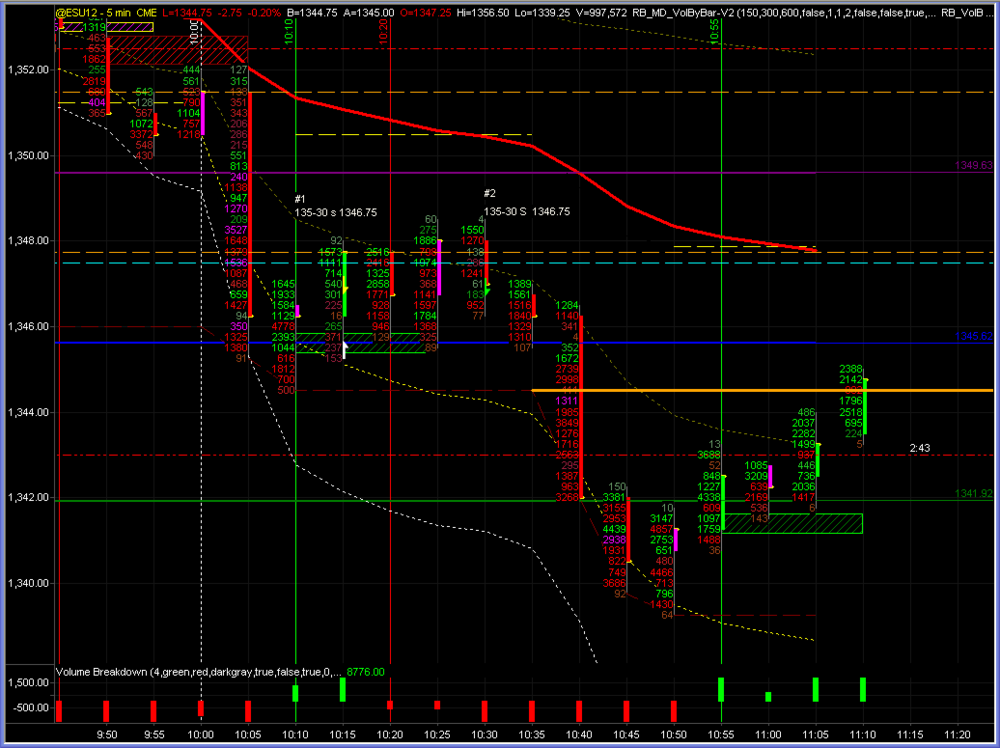The image size is (1000, 748).
Task: Select the 4778 volume cell
Action: click(283, 326)
